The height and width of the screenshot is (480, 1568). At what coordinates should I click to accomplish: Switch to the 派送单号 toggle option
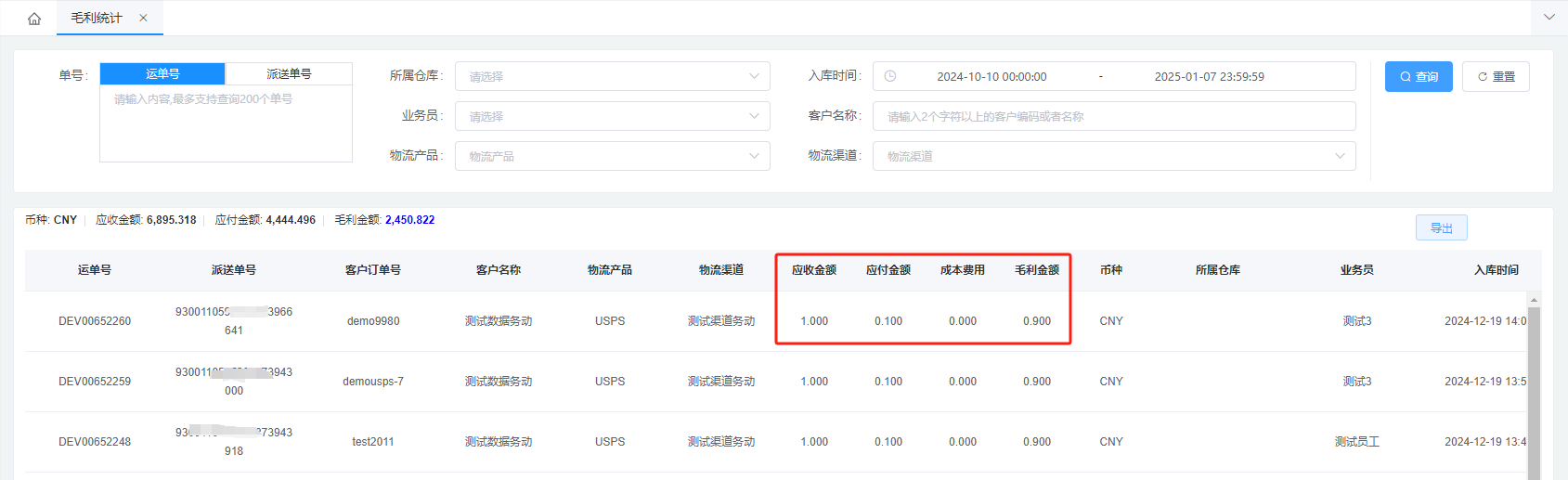click(x=289, y=73)
